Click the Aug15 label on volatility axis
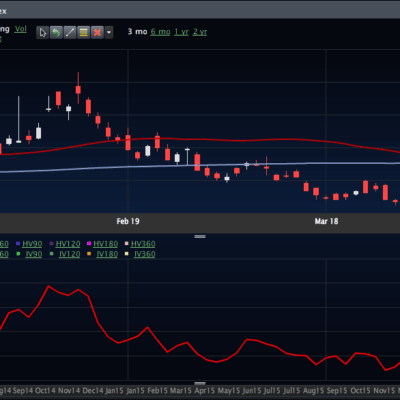Image resolution: width=400 pixels, height=400 pixels. pyautogui.click(x=313, y=391)
